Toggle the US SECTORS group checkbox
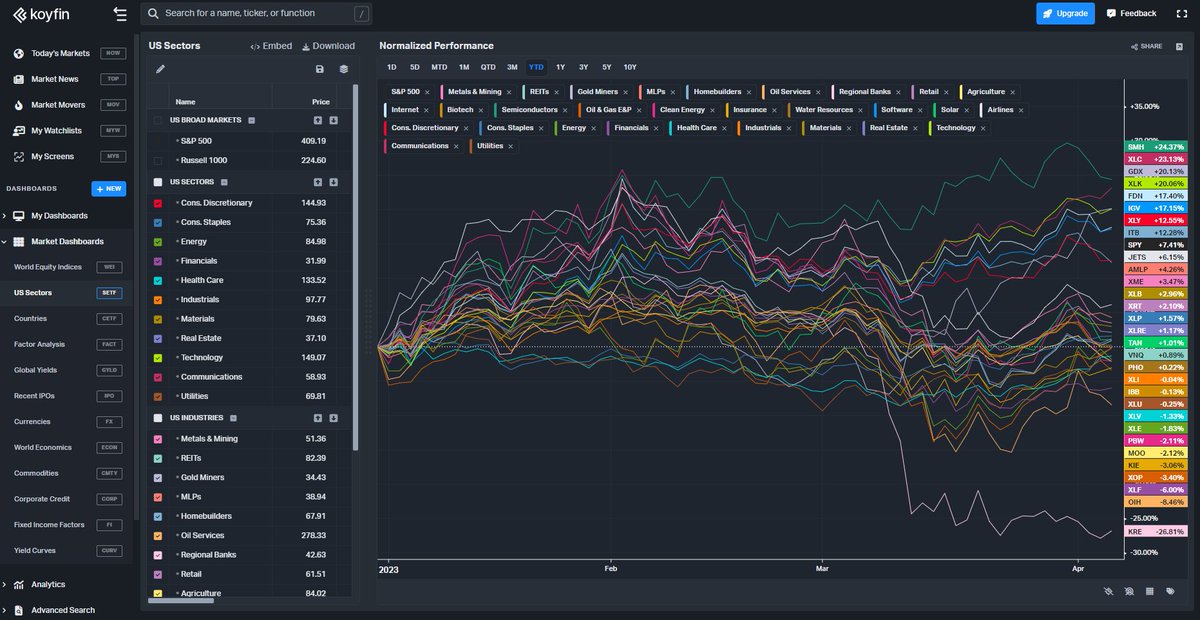This screenshot has height=620, width=1200. (x=158, y=182)
